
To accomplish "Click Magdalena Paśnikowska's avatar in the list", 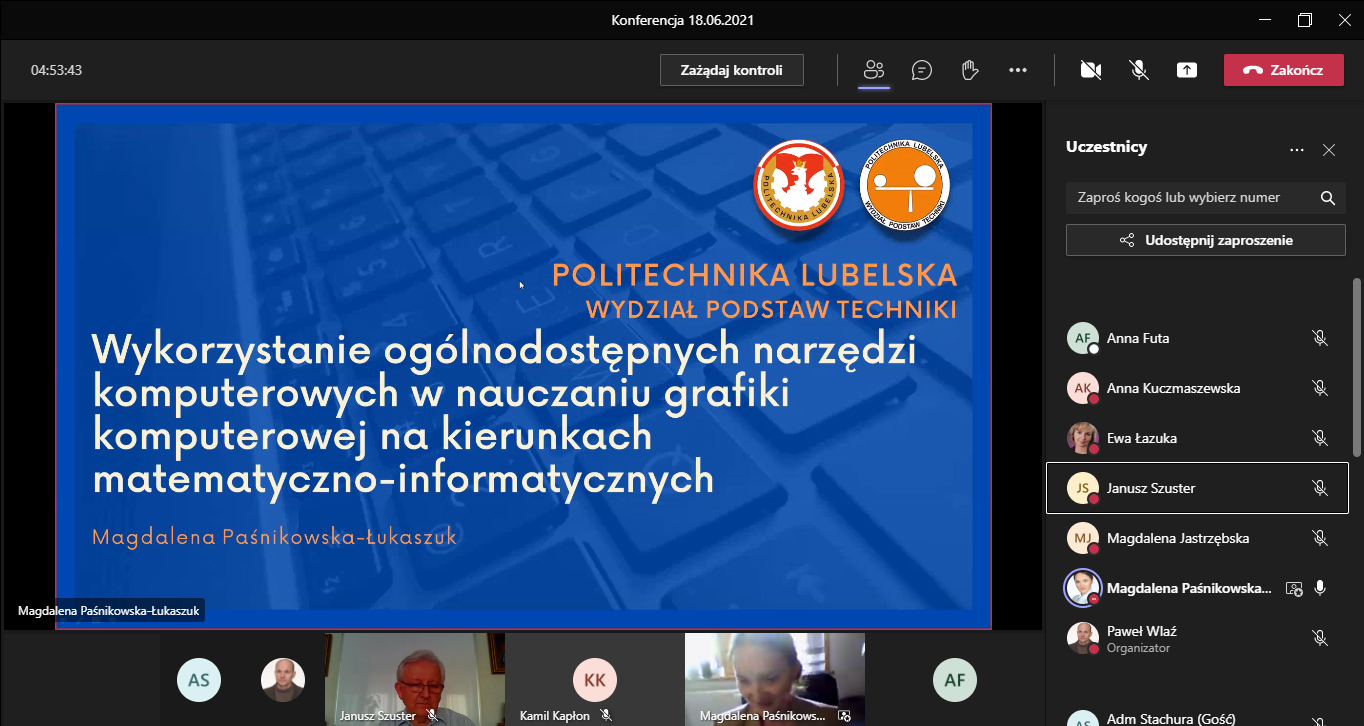I will click(x=1083, y=588).
